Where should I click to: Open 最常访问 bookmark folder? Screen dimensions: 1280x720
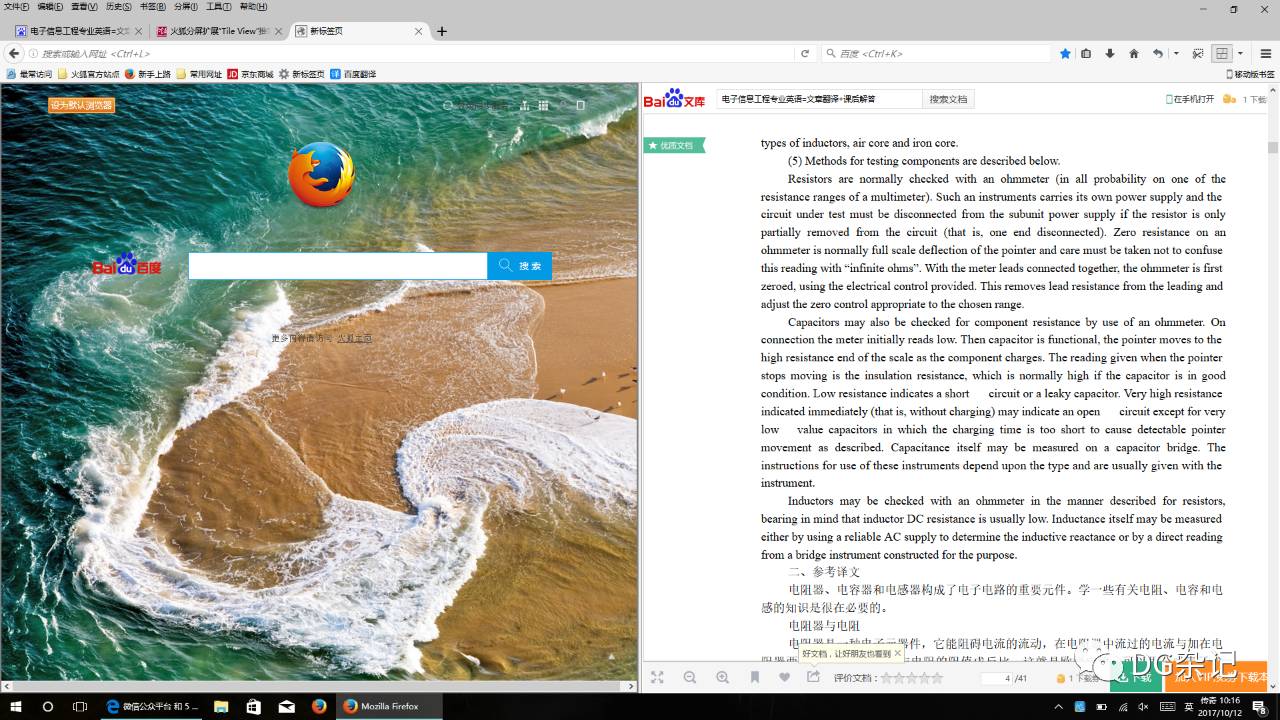click(29, 74)
